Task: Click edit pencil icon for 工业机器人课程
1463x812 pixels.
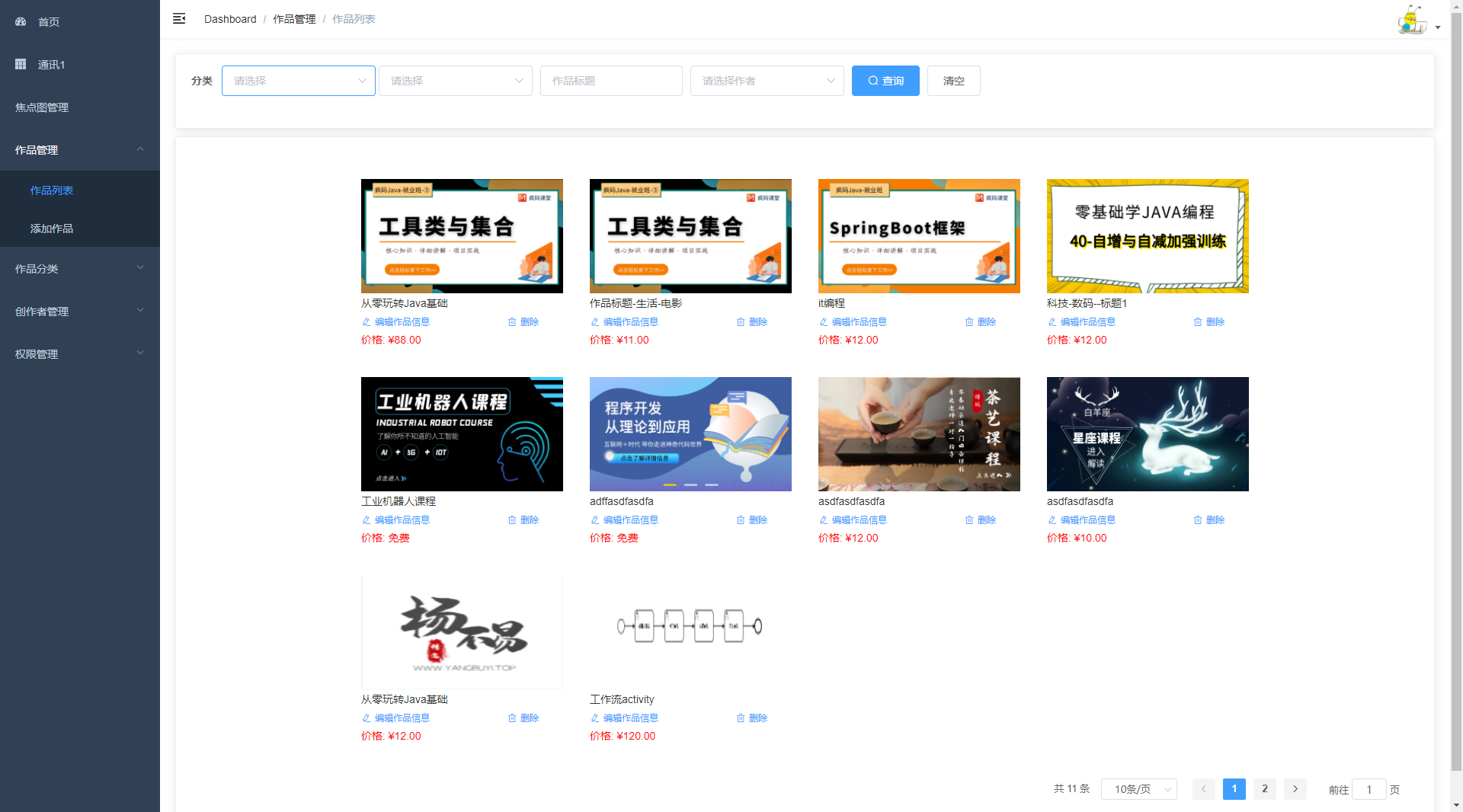Action: tap(366, 520)
